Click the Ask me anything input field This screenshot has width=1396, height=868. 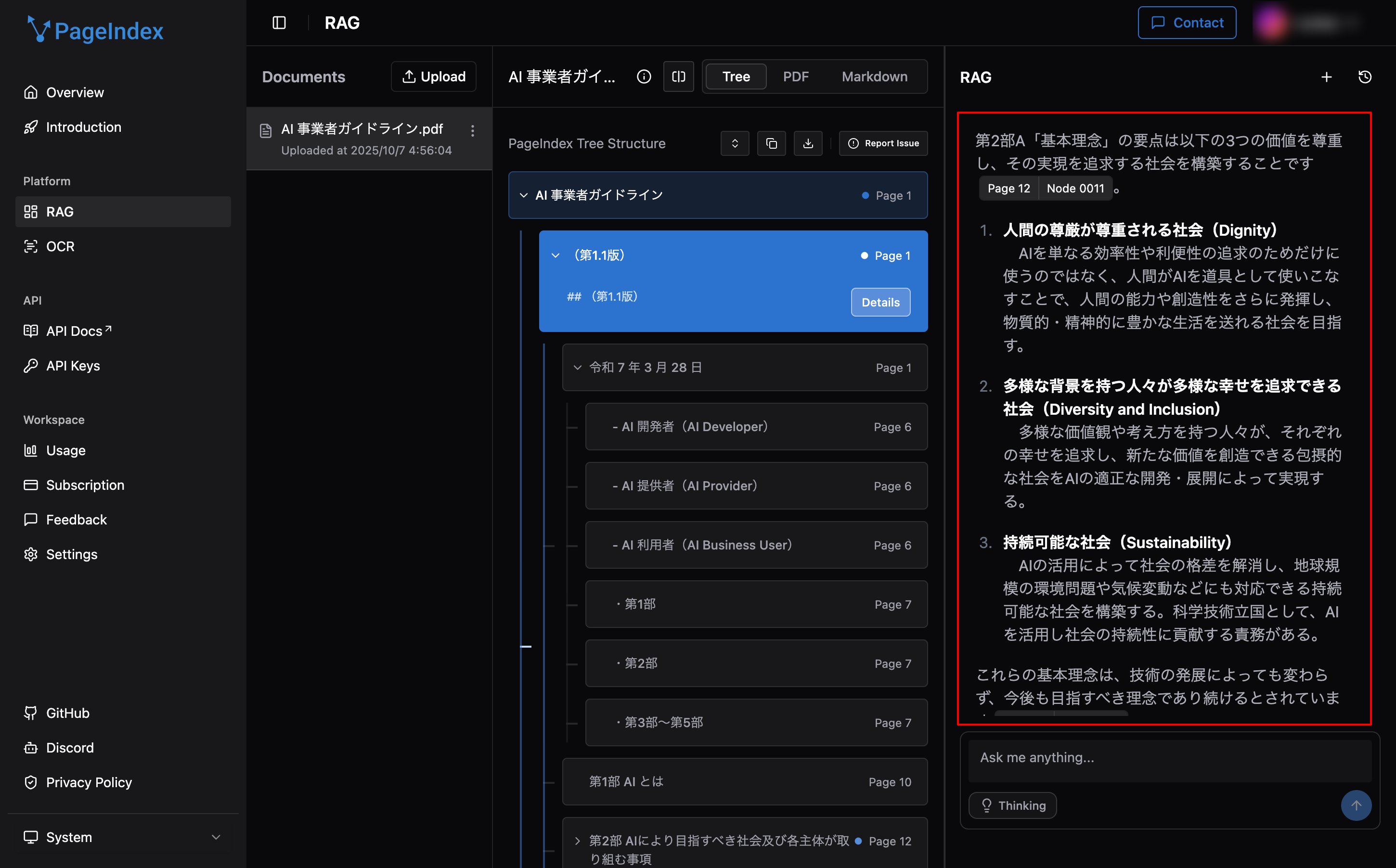coord(1169,758)
